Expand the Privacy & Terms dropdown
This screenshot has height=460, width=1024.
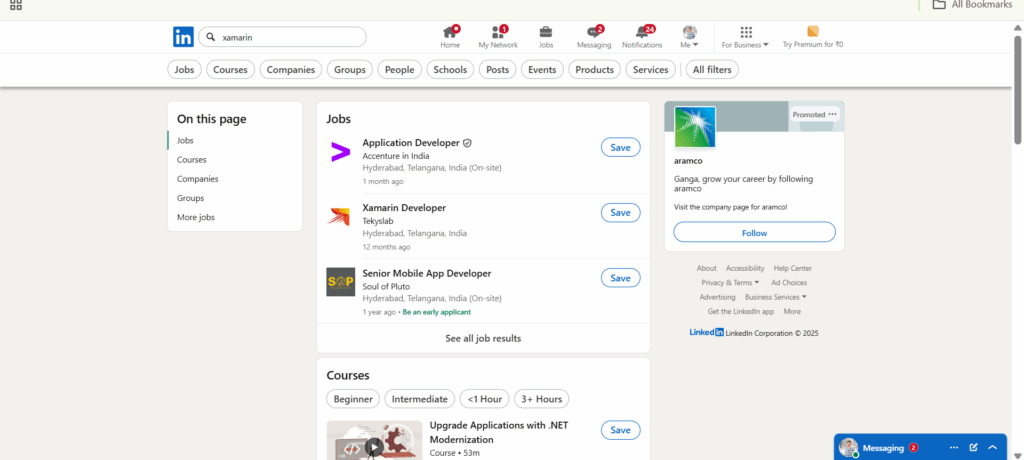(x=730, y=283)
